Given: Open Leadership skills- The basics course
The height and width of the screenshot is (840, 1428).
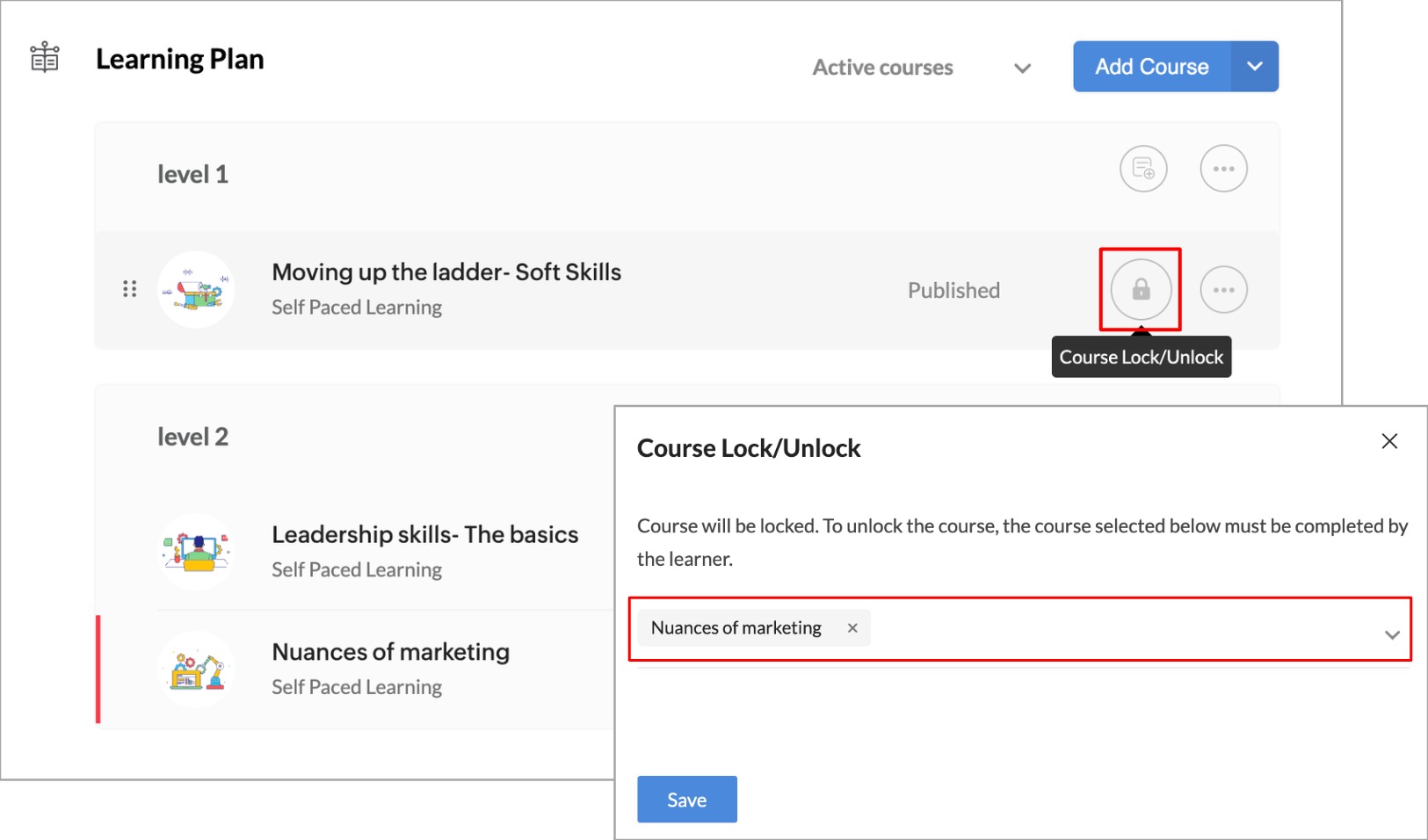Looking at the screenshot, I should tap(424, 535).
